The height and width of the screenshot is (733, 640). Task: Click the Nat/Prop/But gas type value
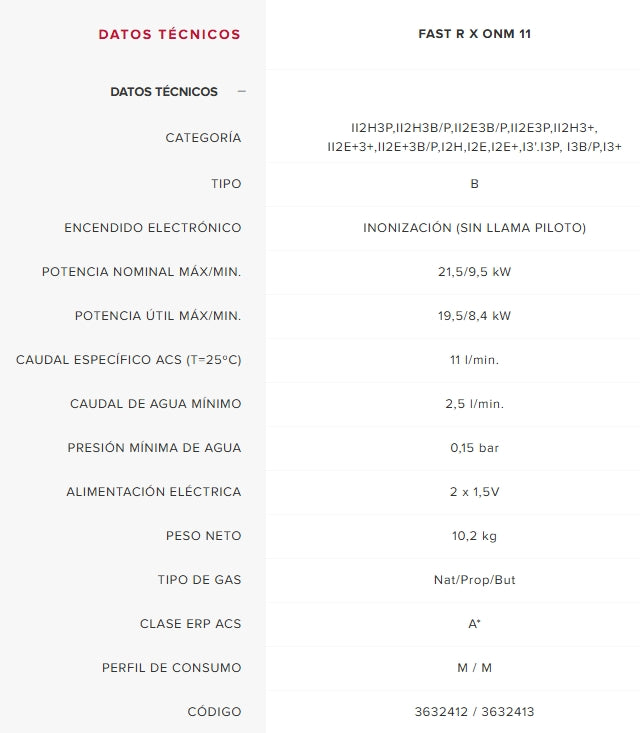pos(475,580)
